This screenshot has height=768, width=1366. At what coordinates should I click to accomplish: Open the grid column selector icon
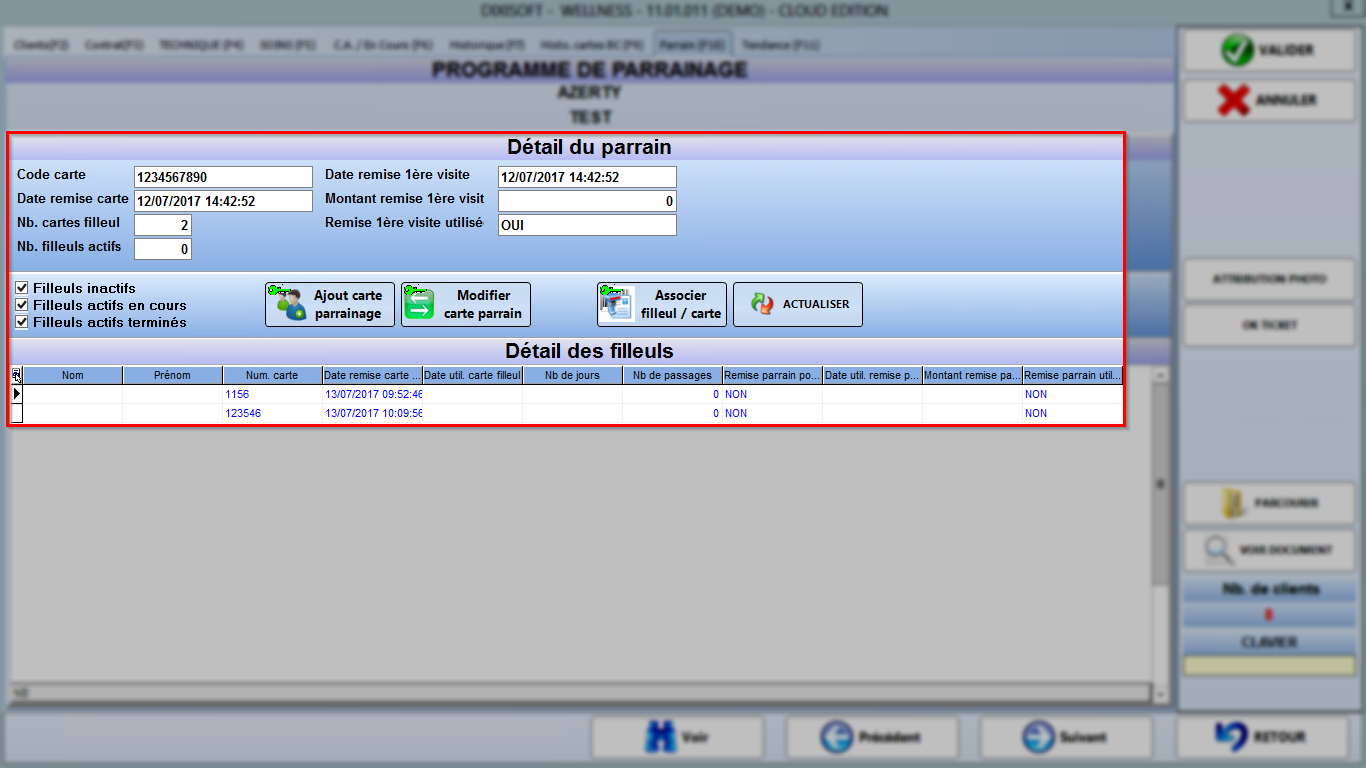(x=17, y=376)
